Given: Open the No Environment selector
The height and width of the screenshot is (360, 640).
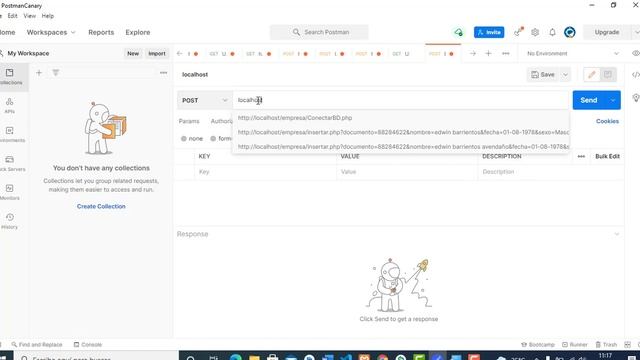Looking at the screenshot, I should pyautogui.click(x=572, y=53).
